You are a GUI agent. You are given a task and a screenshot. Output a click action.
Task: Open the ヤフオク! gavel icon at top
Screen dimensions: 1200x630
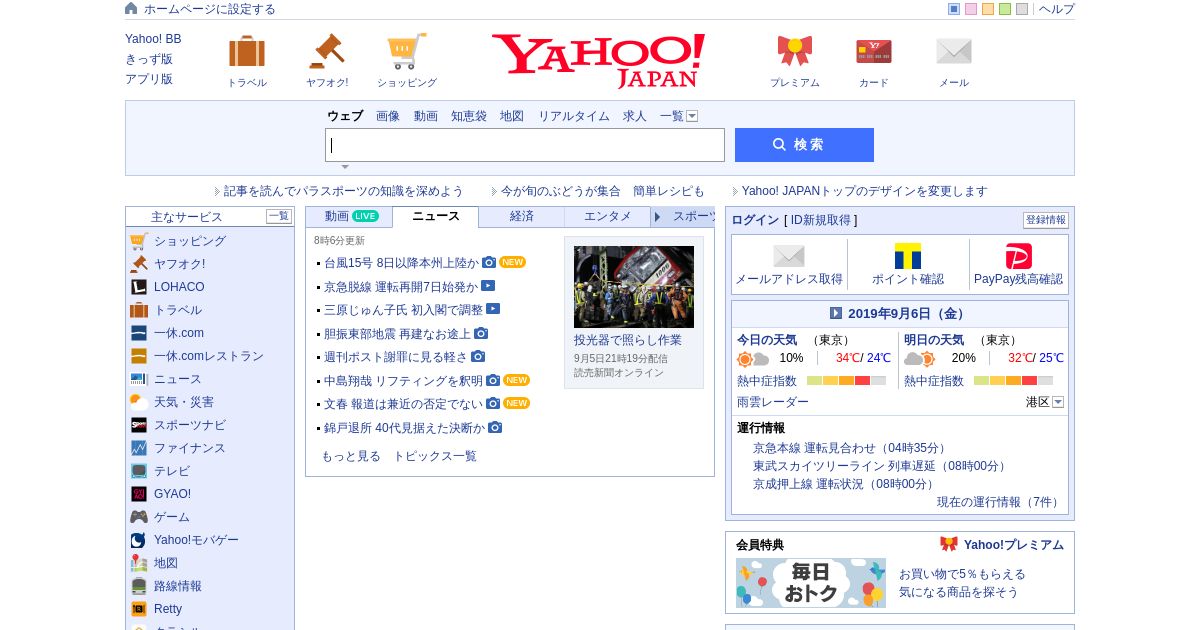(x=326, y=51)
